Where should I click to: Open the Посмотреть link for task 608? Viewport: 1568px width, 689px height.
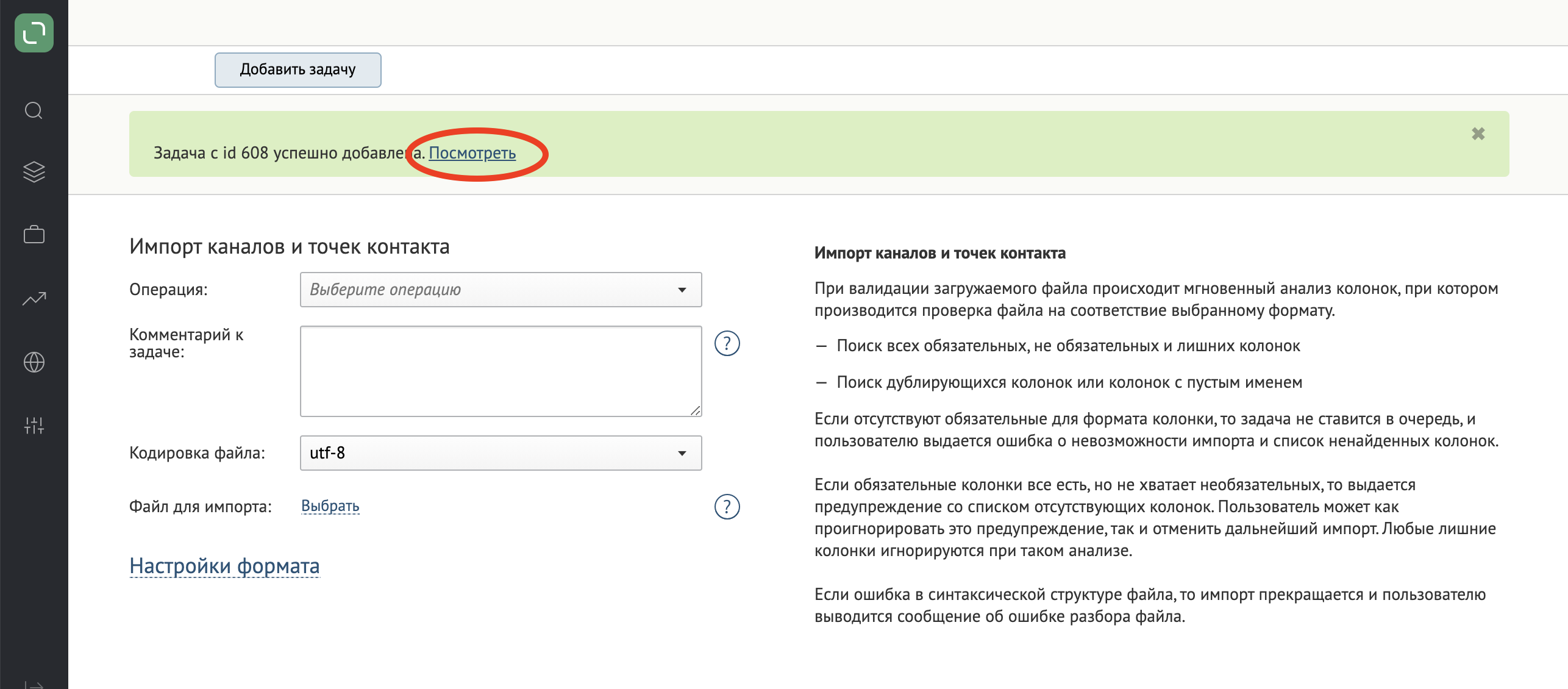[x=472, y=152]
